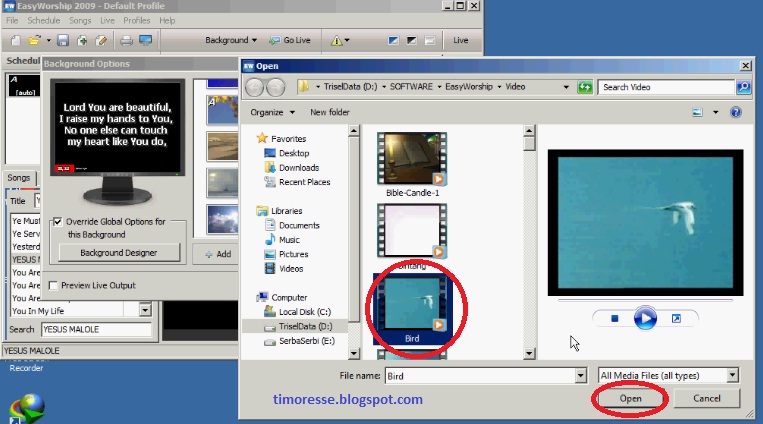Click the help question mark icon

click(736, 112)
